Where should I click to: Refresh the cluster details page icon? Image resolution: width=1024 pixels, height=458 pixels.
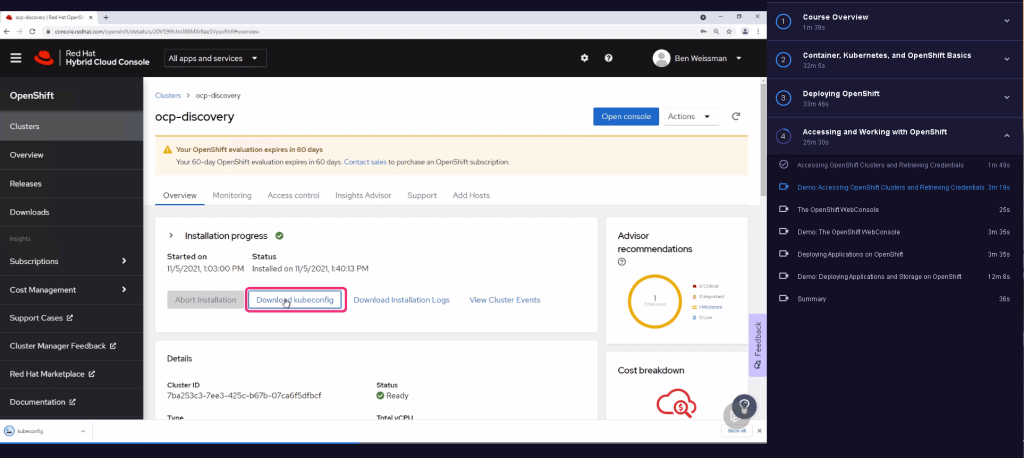(736, 116)
